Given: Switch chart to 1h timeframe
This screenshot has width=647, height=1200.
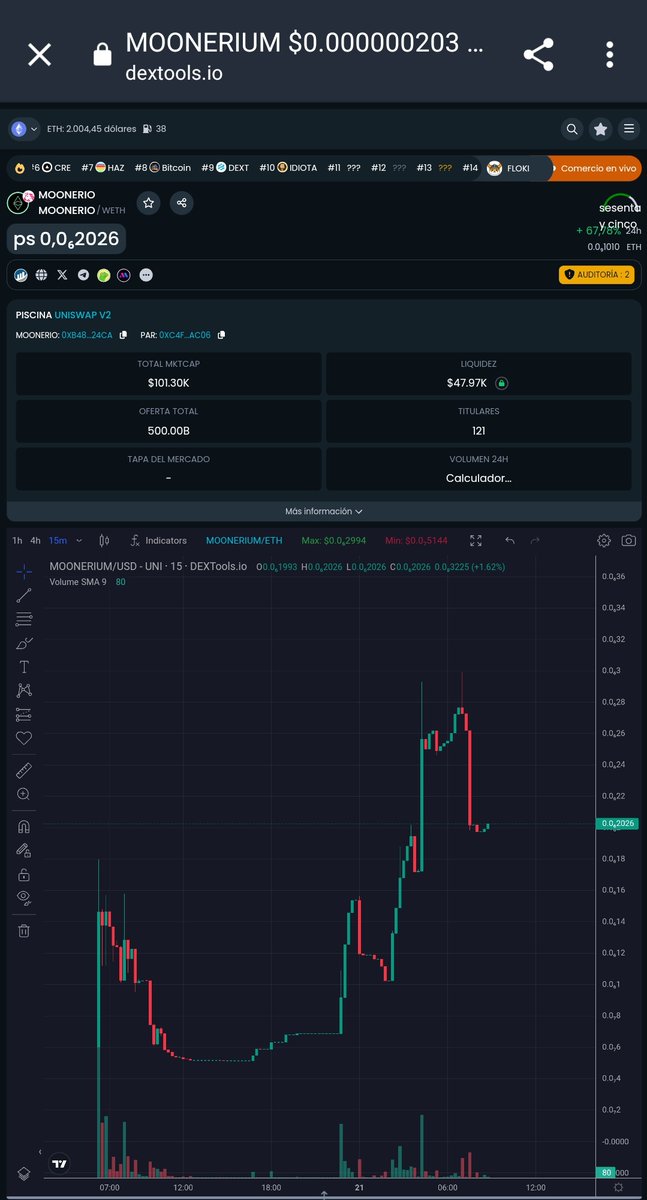Looking at the screenshot, I should (x=17, y=541).
